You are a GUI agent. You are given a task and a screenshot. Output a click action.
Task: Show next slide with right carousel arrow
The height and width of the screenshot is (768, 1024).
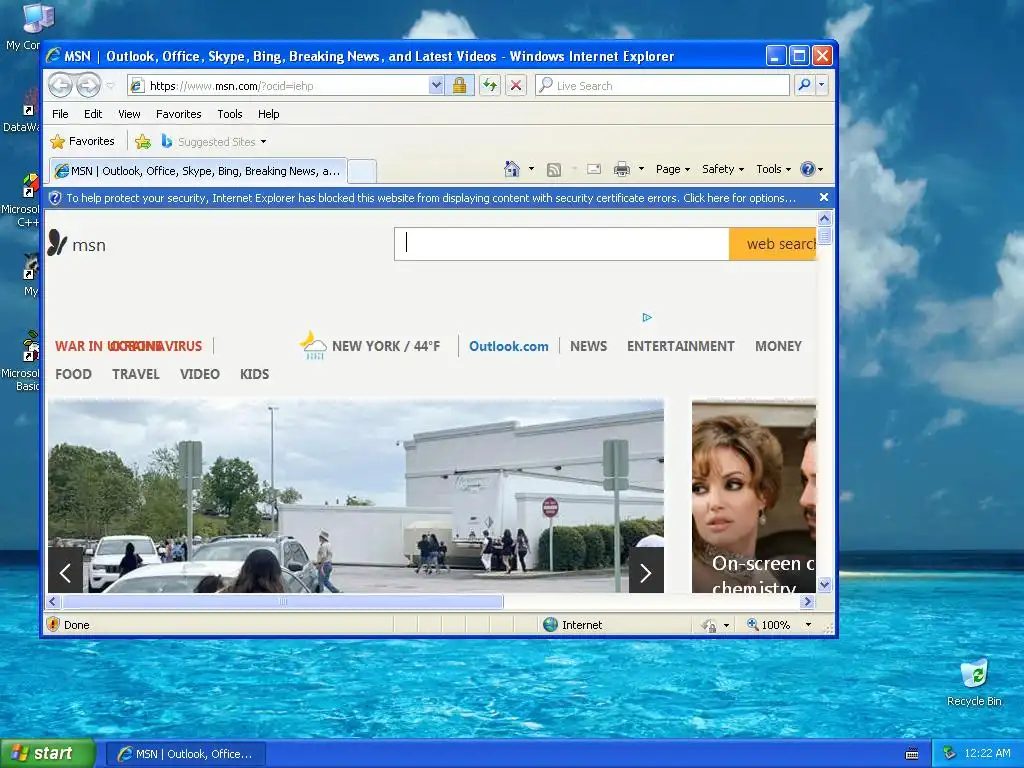[646, 573]
